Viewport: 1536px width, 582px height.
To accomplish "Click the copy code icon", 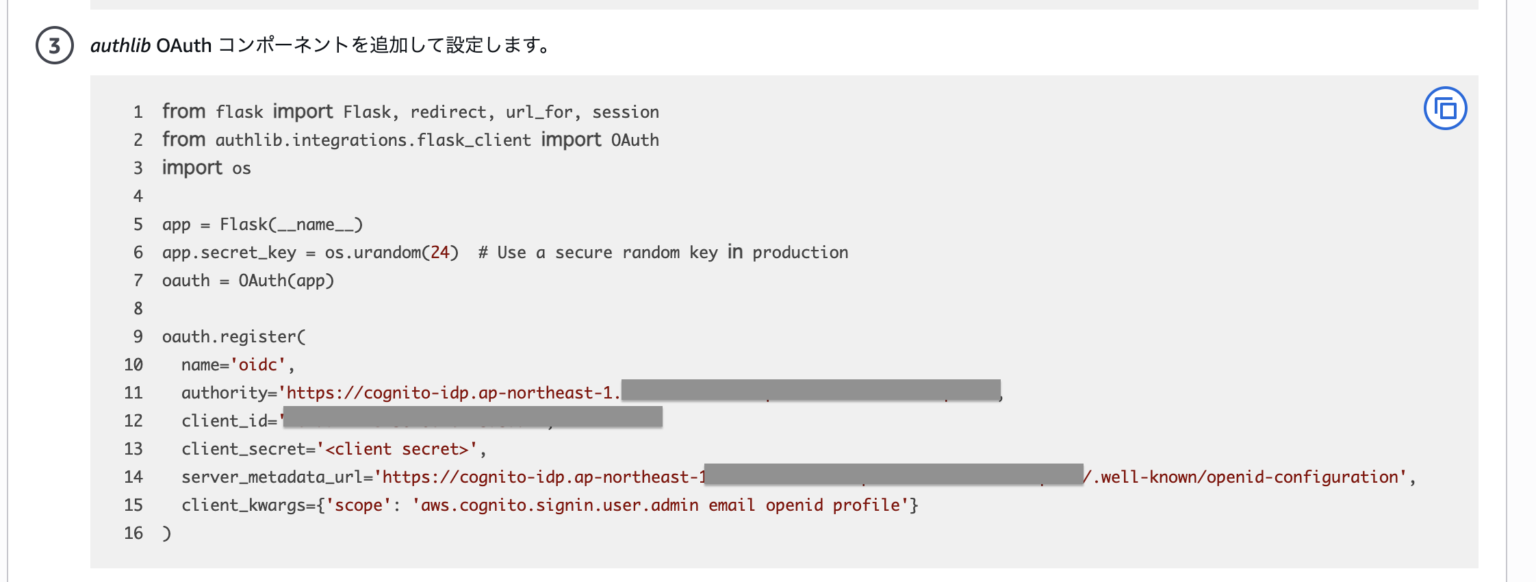I will [x=1444, y=108].
